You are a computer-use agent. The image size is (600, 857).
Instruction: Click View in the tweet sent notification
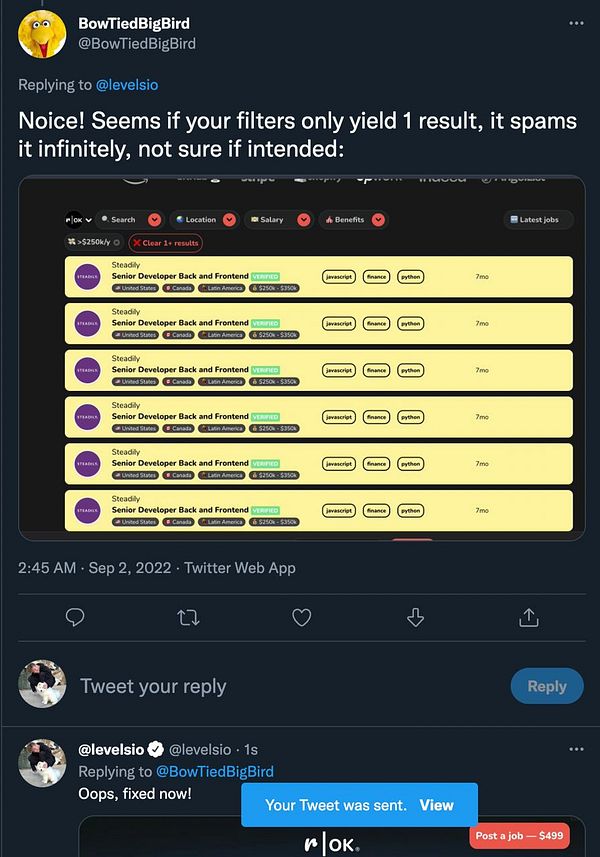(436, 805)
